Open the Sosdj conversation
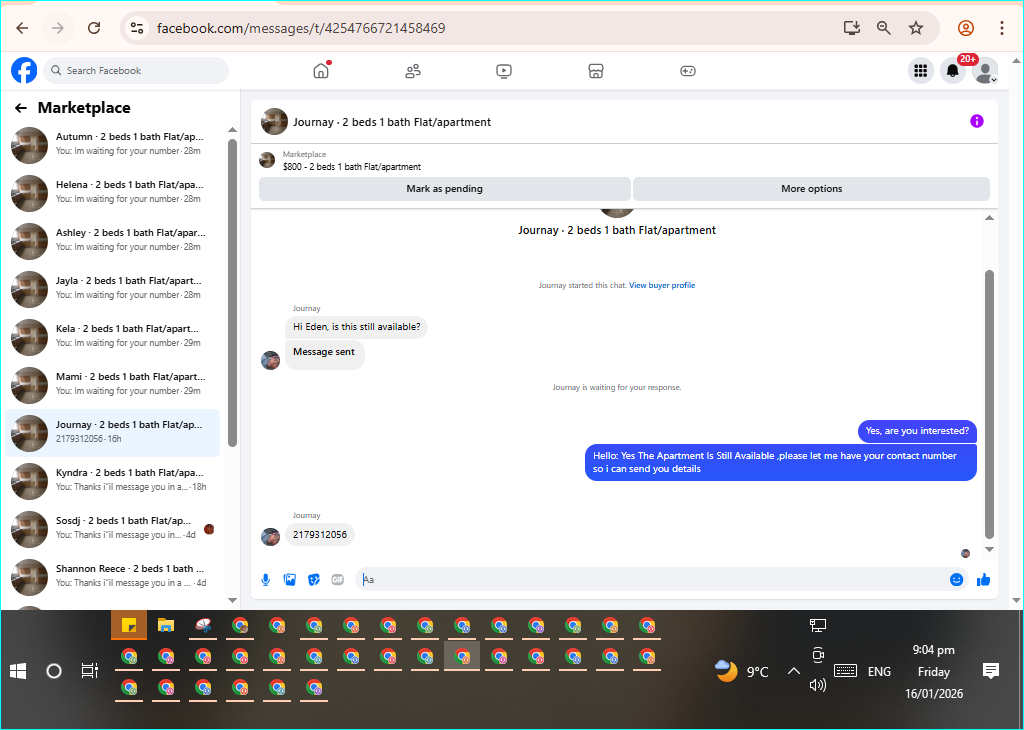 [x=113, y=529]
